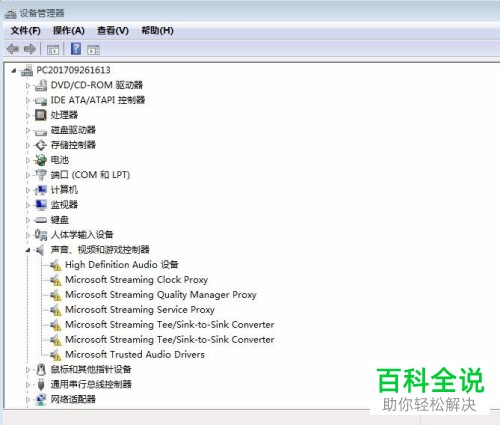Viewport: 500px width, 425px height.
Task: Select the 监视器 label
Action: 64,205
